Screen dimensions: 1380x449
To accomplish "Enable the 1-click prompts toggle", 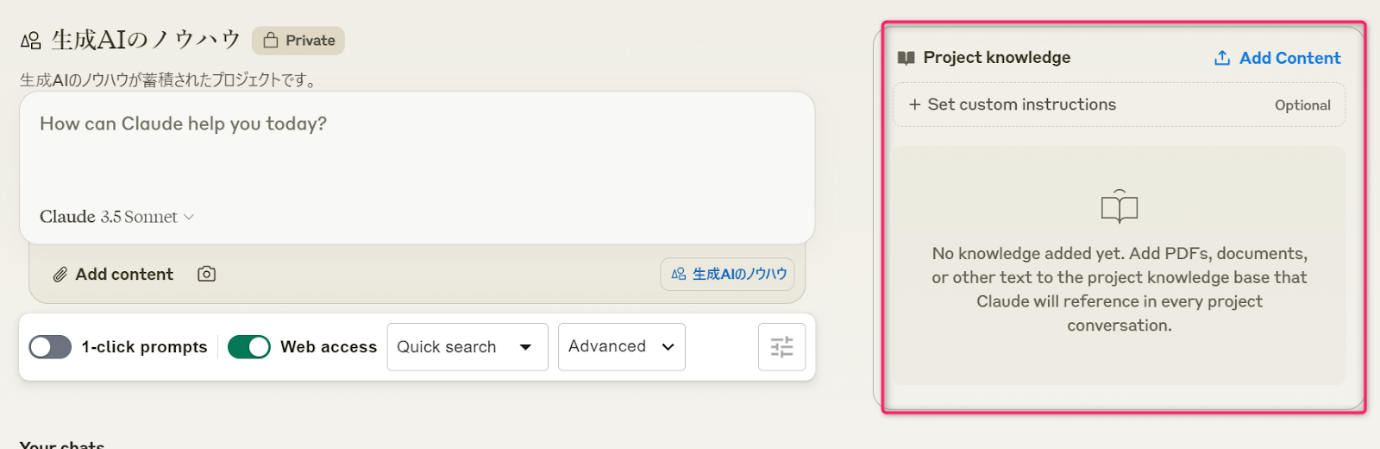I will click(50, 347).
